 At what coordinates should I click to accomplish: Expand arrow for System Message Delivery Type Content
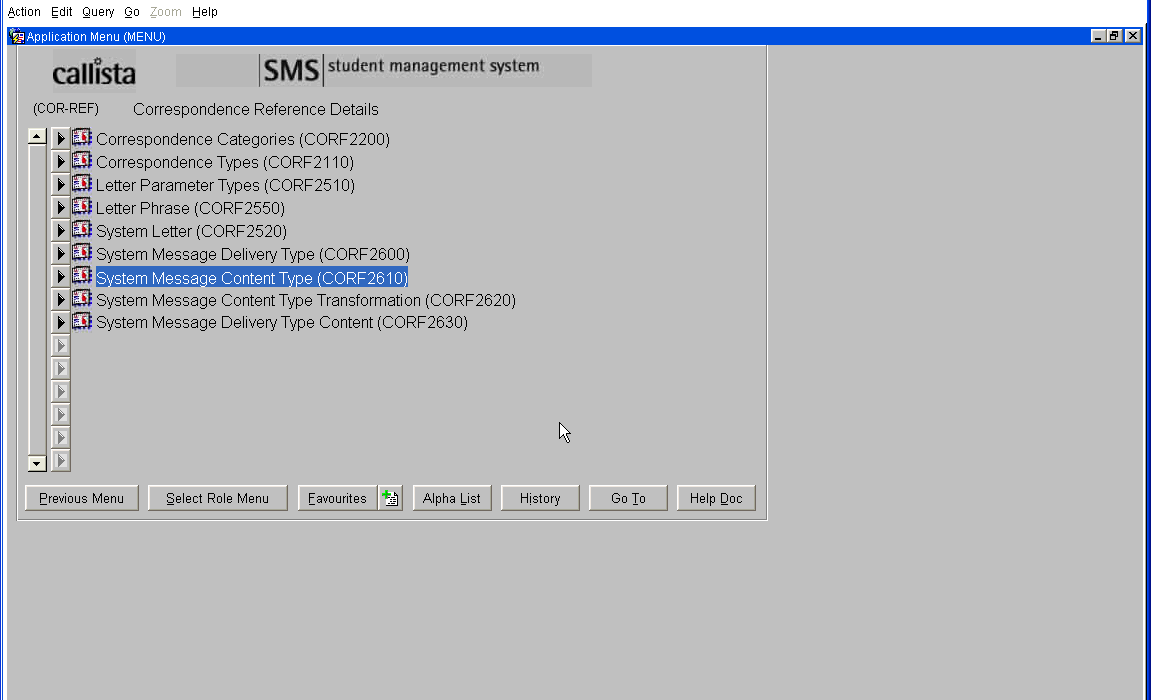(60, 323)
